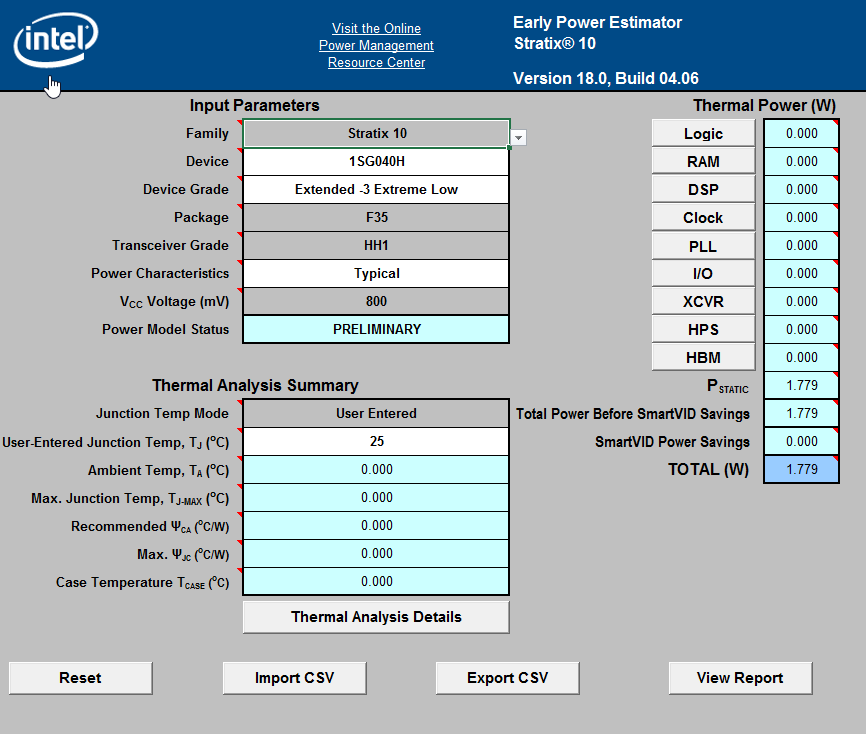Visit the Online Power Management Resource Center link
This screenshot has height=734, width=866.
tap(376, 45)
